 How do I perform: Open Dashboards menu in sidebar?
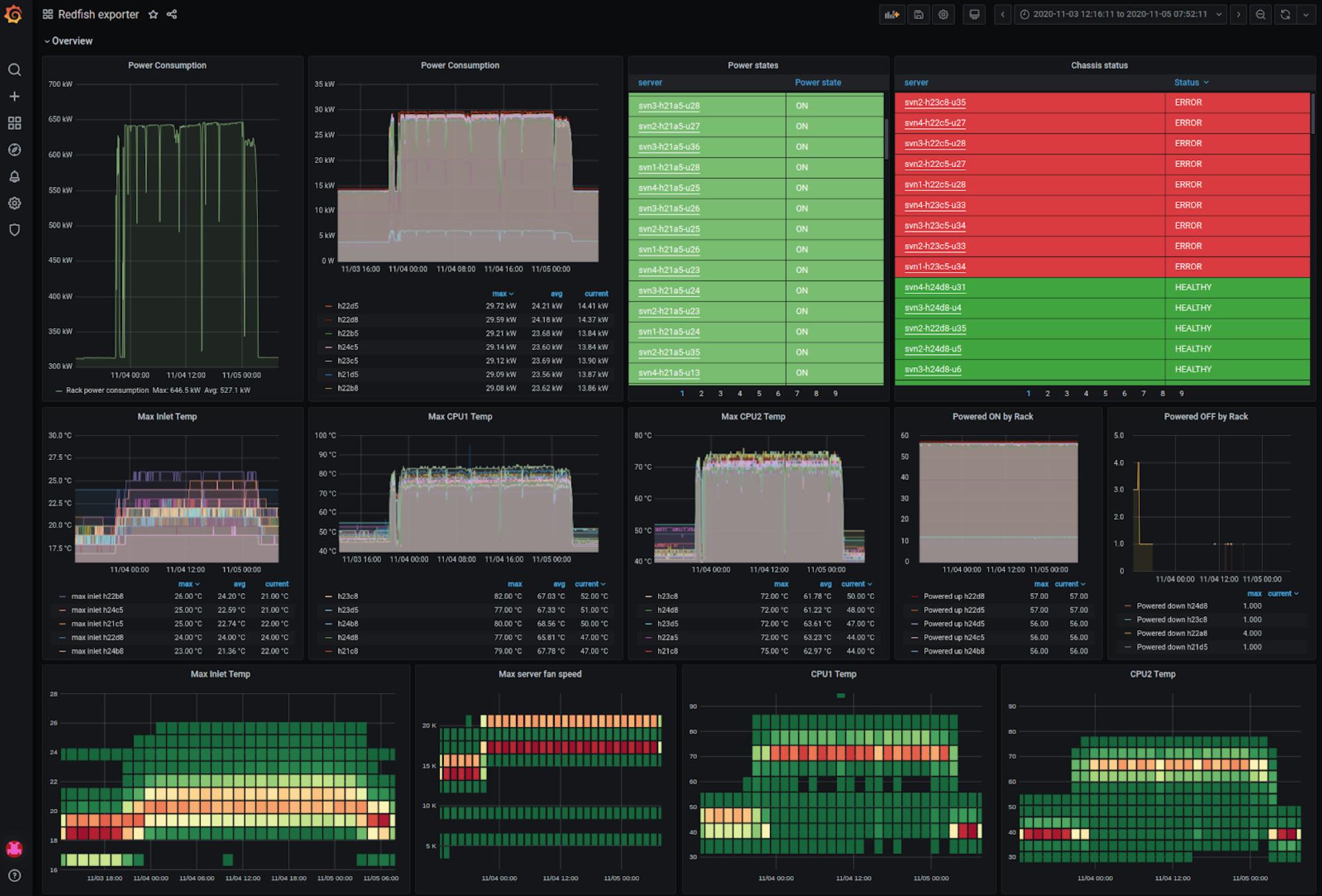coord(14,123)
